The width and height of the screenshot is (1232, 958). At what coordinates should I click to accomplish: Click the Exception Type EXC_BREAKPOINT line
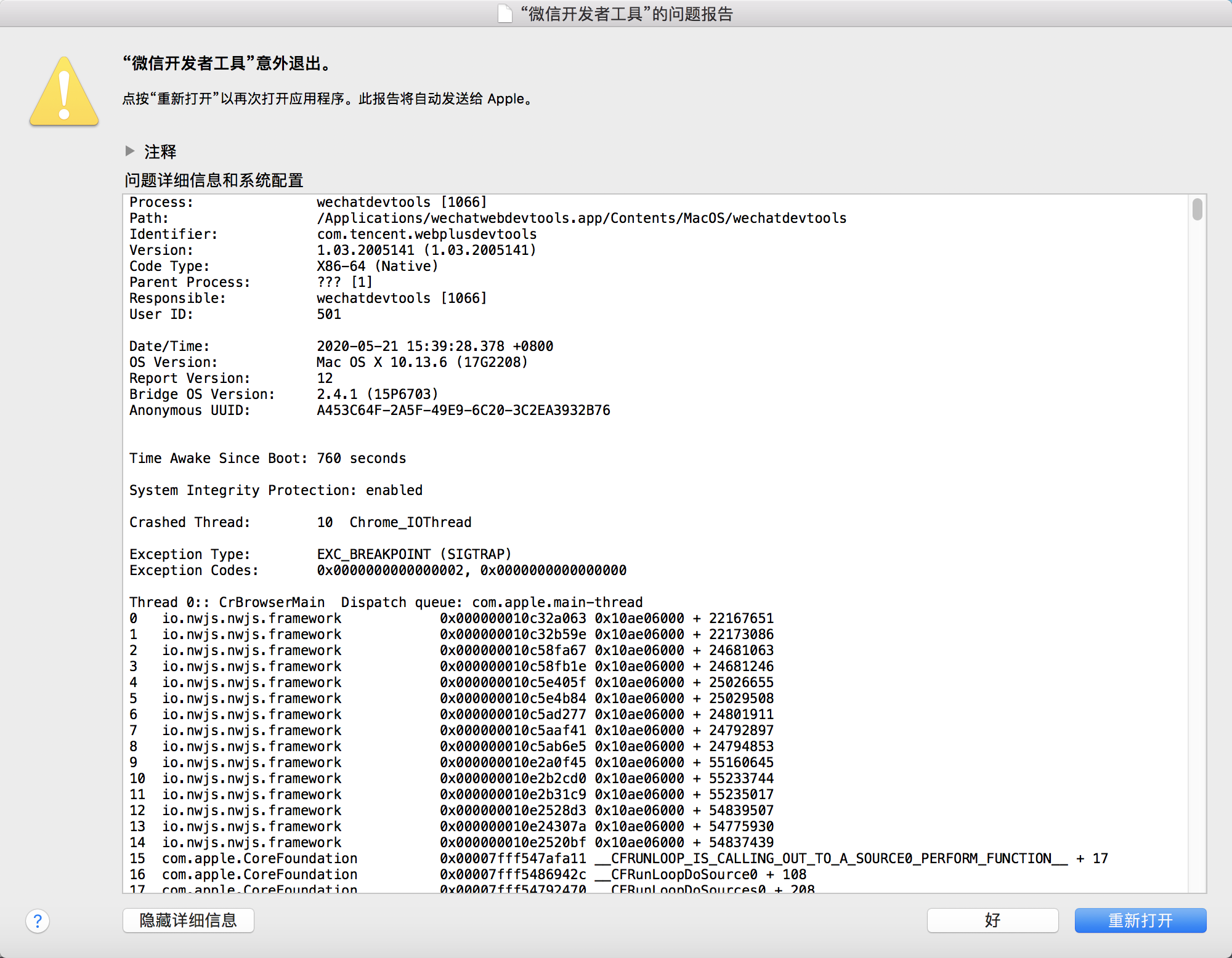pyautogui.click(x=320, y=554)
